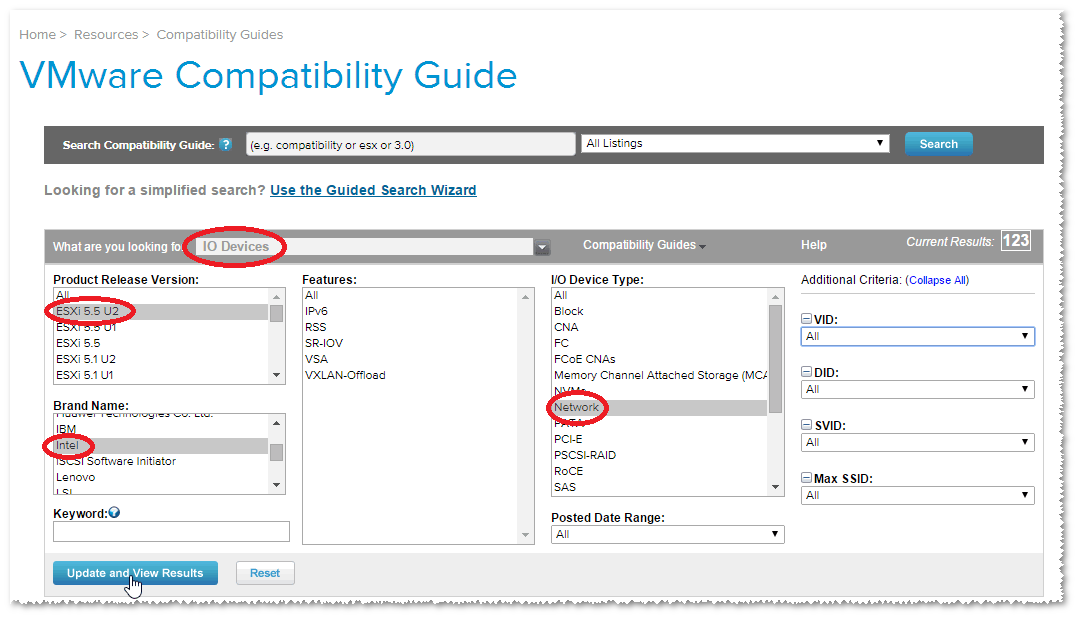Viewport: 1081px width, 621px height.
Task: Select RSS feature
Action: click(410, 327)
